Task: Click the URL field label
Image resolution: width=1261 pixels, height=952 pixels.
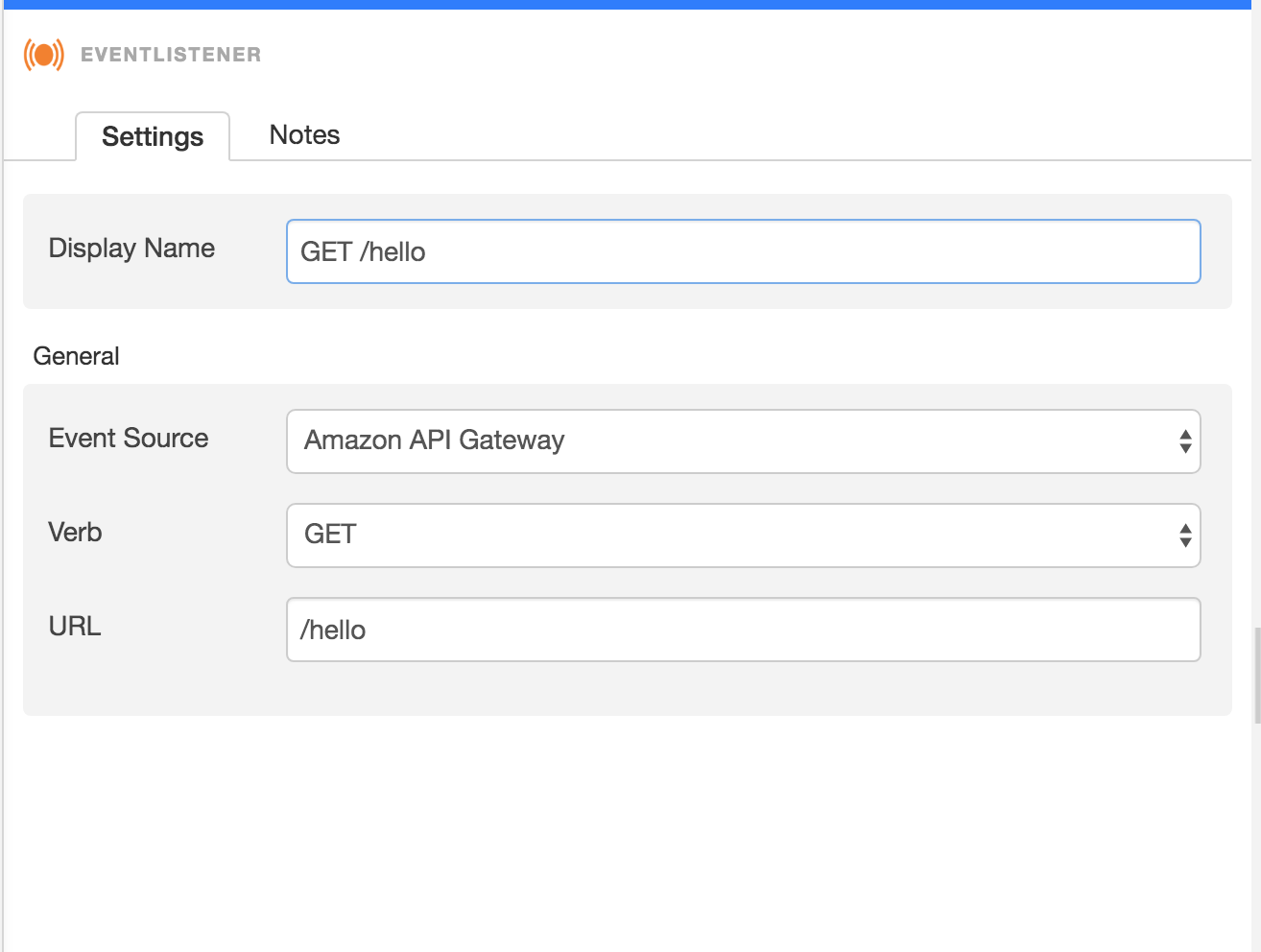Action: 75,627
